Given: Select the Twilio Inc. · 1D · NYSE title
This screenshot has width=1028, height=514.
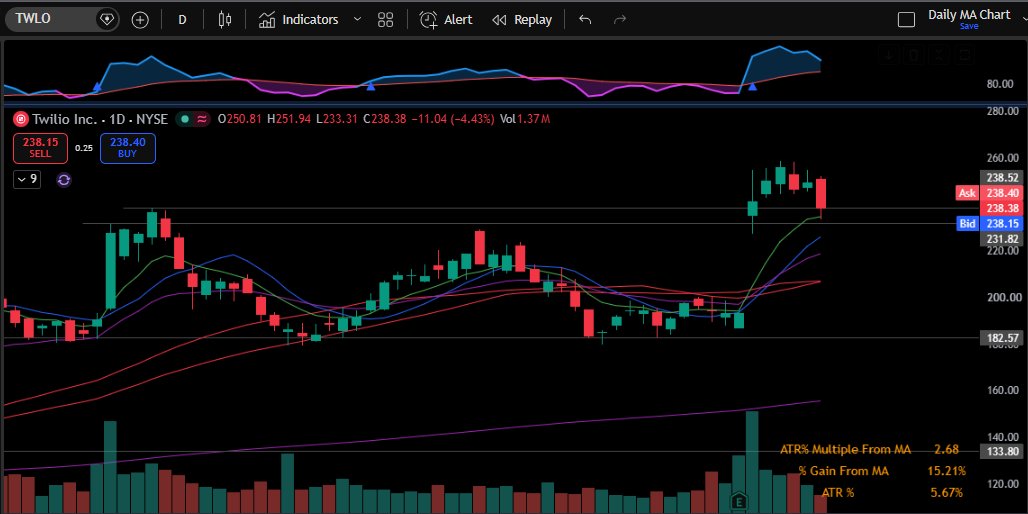Looking at the screenshot, I should pos(100,119).
